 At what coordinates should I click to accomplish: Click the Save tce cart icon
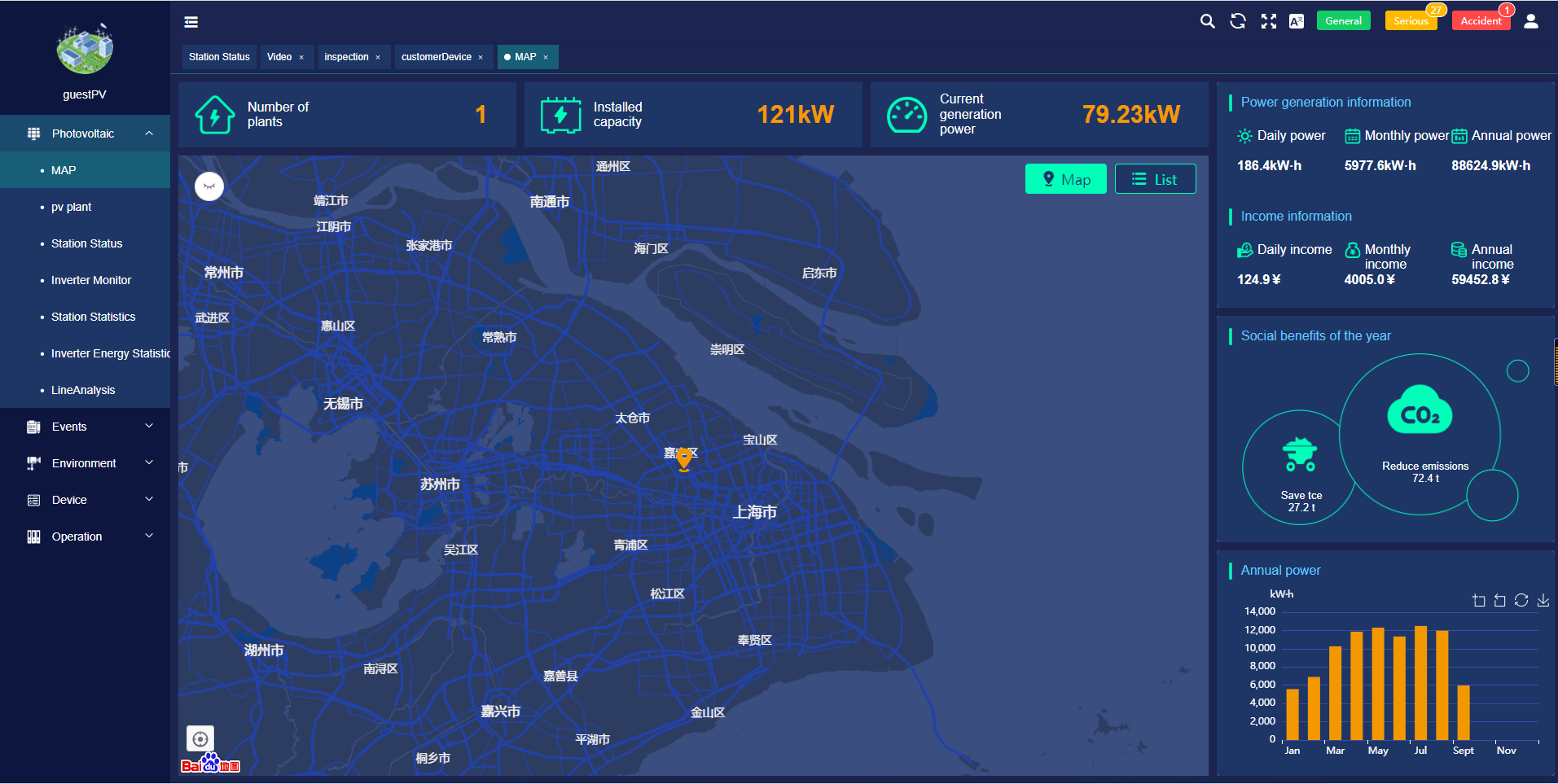(1300, 454)
